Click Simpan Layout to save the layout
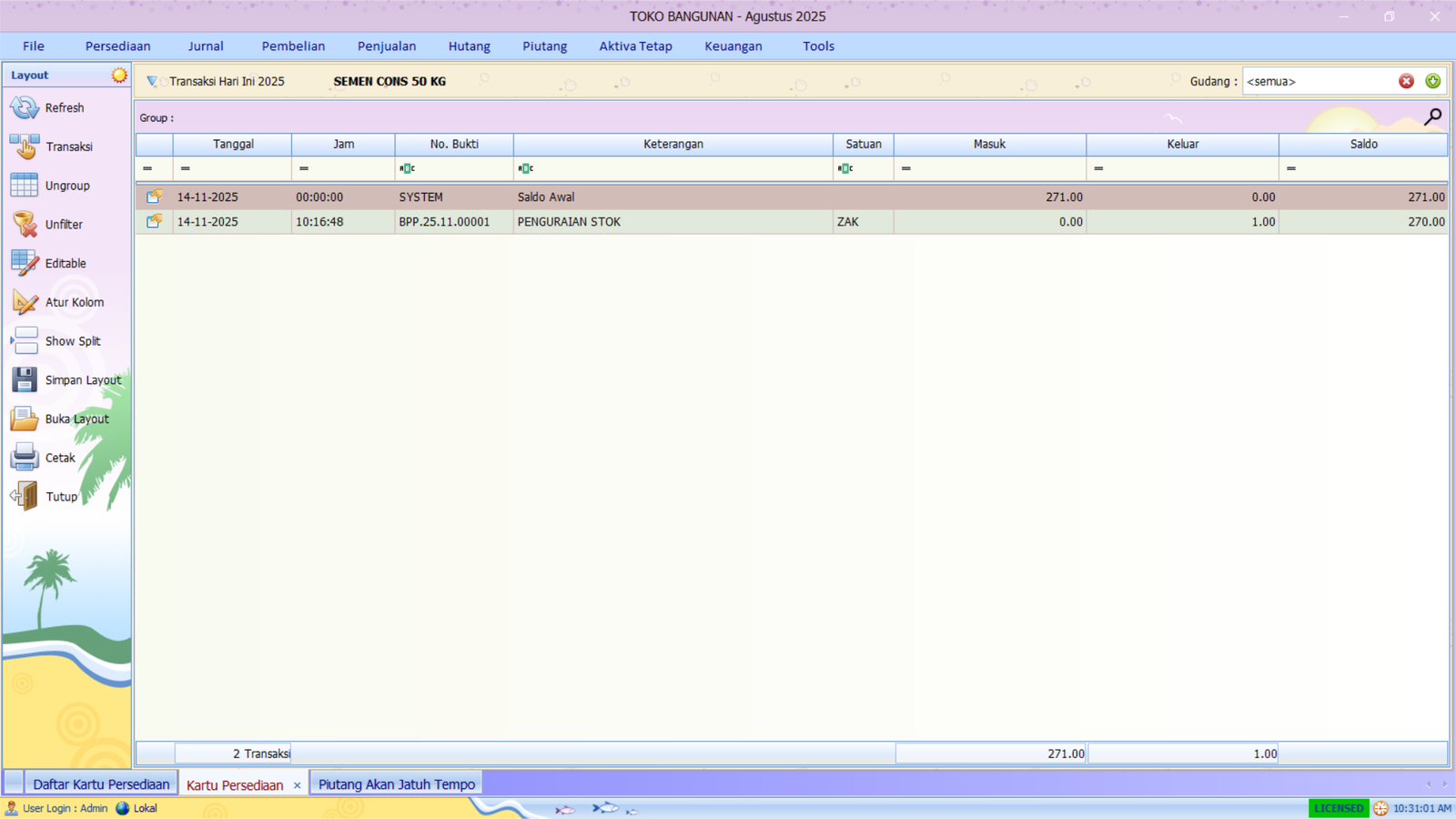 (x=24, y=379)
